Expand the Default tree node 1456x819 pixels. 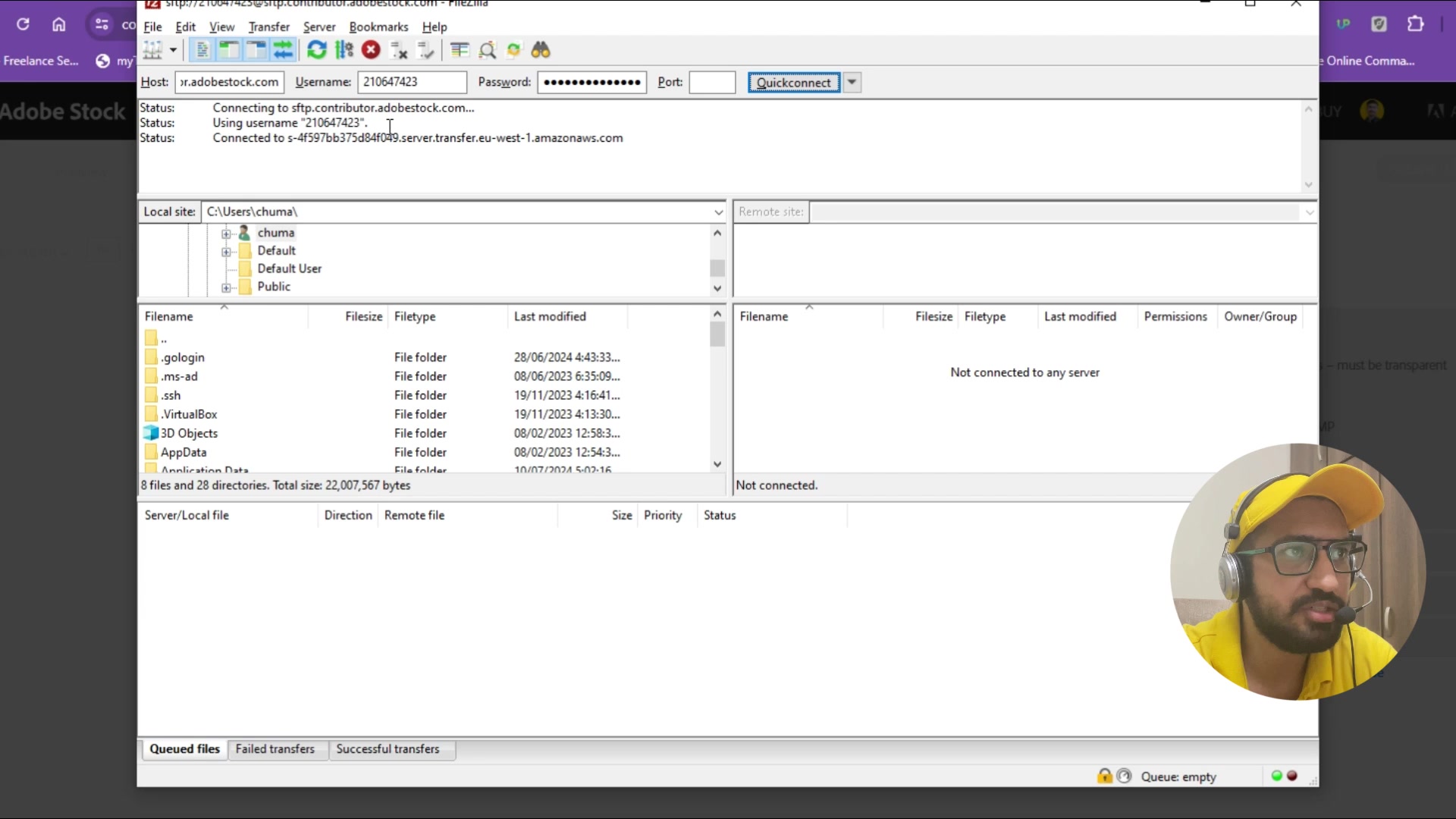226,252
